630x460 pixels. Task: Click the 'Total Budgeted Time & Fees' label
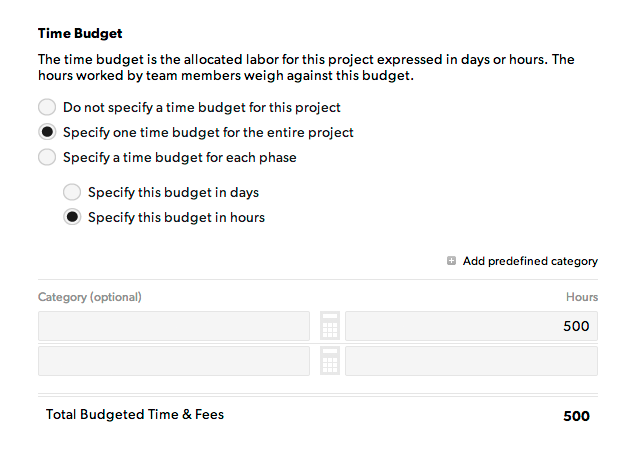point(135,414)
